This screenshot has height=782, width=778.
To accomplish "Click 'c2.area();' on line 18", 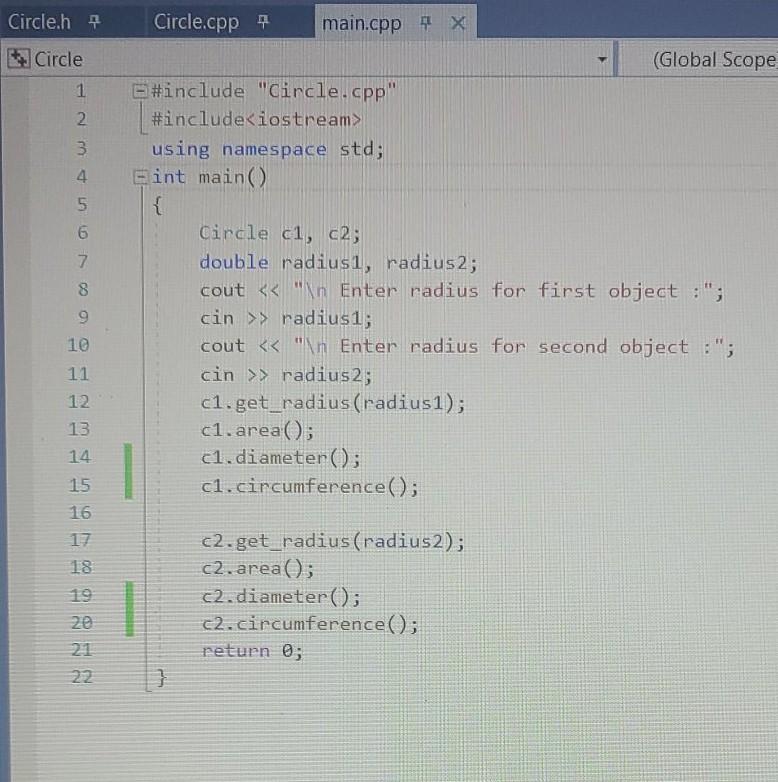I will [258, 569].
